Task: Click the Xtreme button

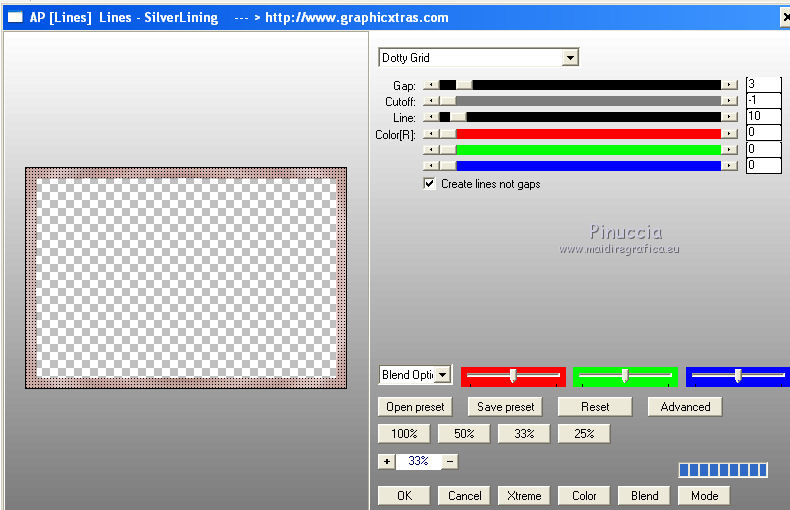Action: click(524, 496)
